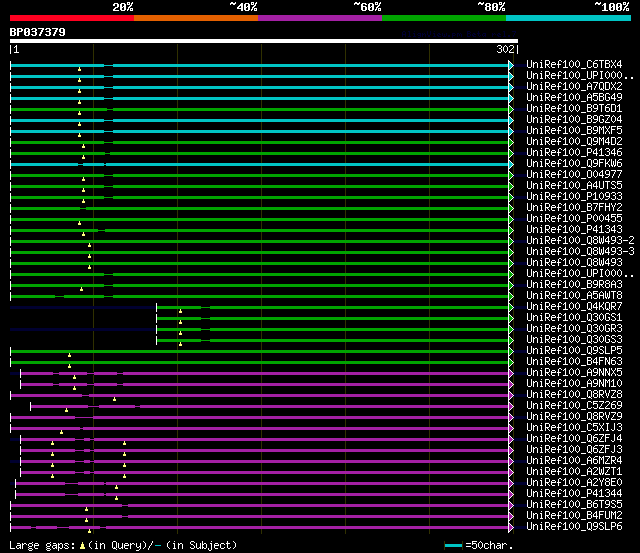Select the UniRef100_C5Z269 label

[x=574, y=406]
